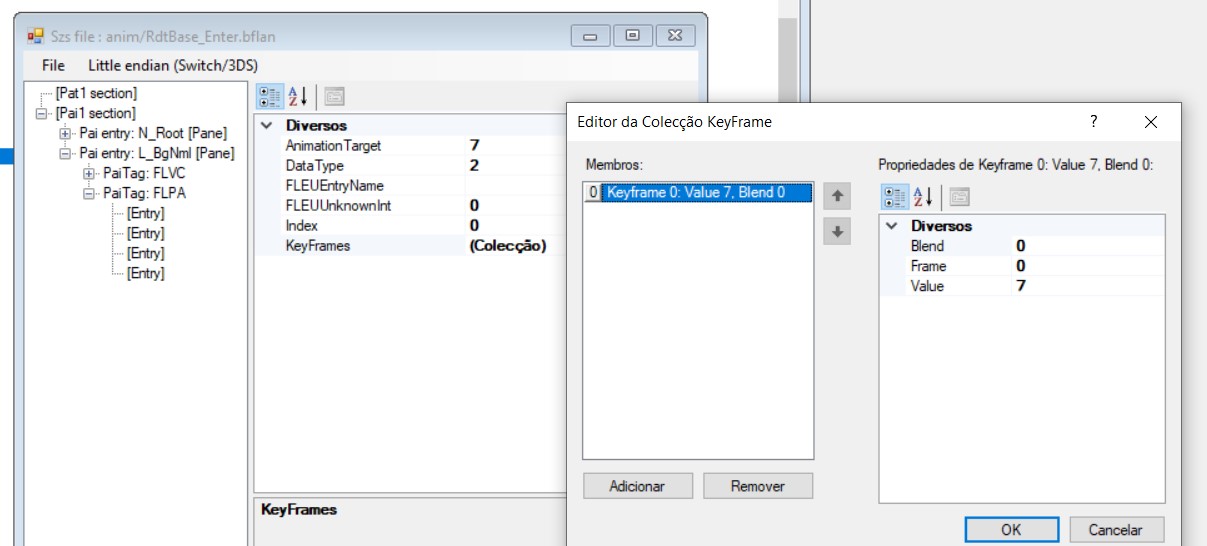Viewport: 1207px width, 546px height.
Task: Select the [Pat1 section] tree node
Action: [x=96, y=93]
